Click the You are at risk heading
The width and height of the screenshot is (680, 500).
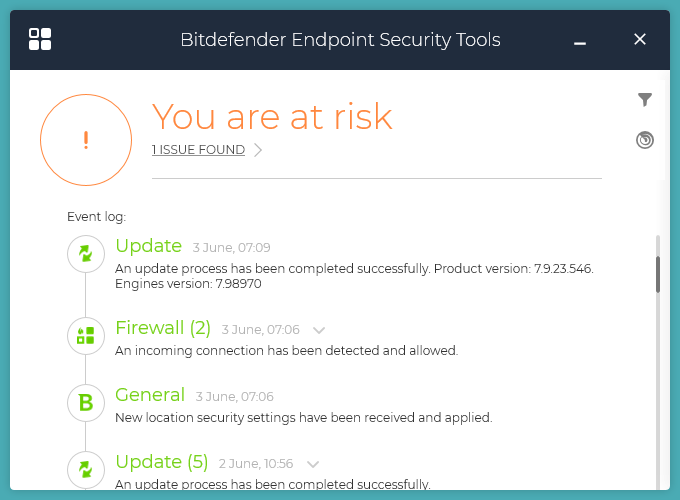point(272,117)
